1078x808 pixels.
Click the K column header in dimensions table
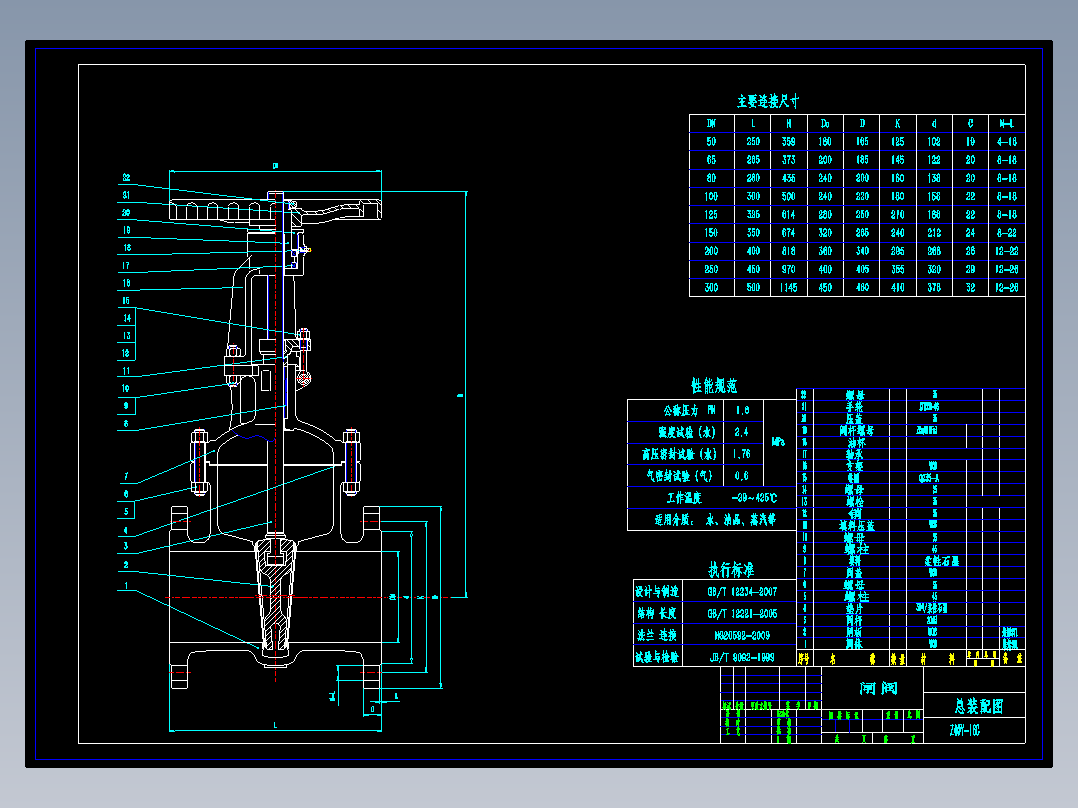pyautogui.click(x=897, y=124)
